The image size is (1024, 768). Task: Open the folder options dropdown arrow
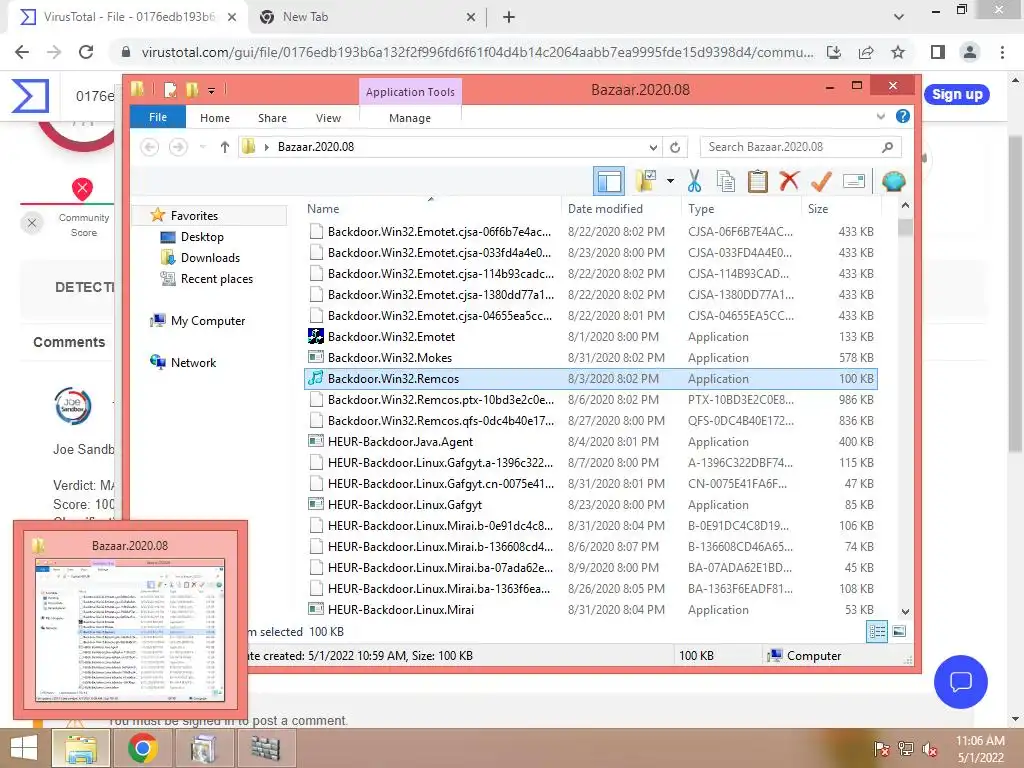click(670, 181)
